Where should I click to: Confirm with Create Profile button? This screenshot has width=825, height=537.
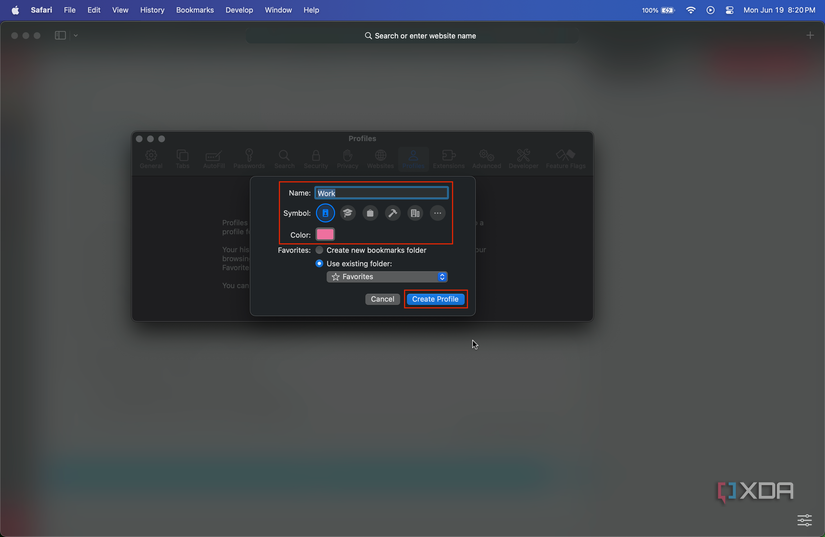click(x=435, y=299)
